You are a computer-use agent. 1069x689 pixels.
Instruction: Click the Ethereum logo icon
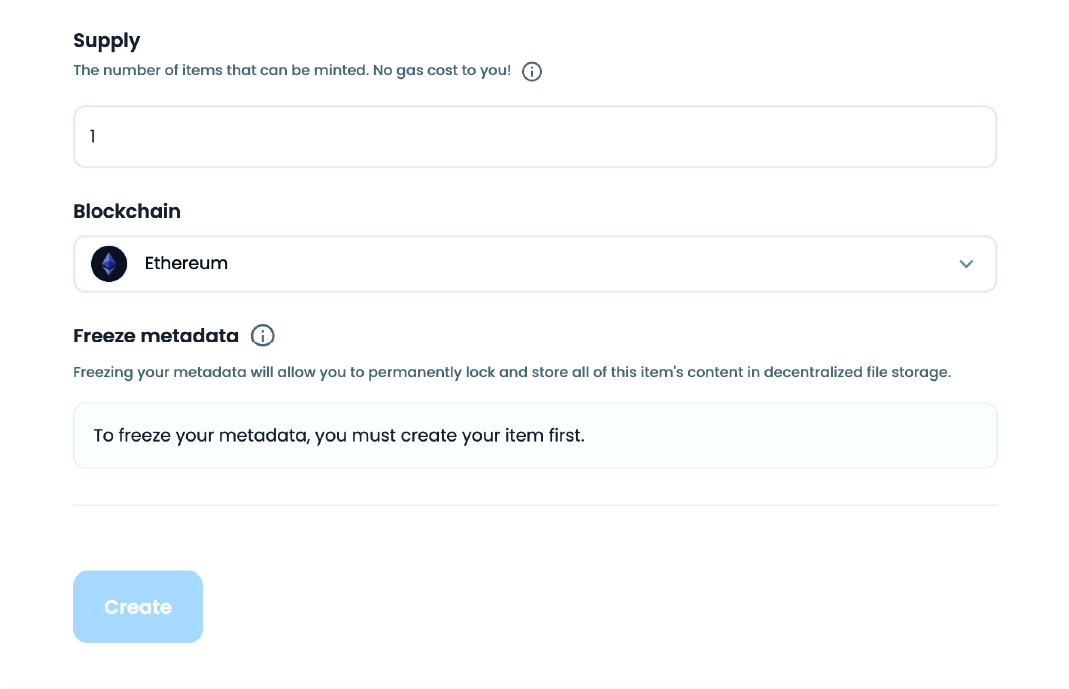[x=109, y=264]
